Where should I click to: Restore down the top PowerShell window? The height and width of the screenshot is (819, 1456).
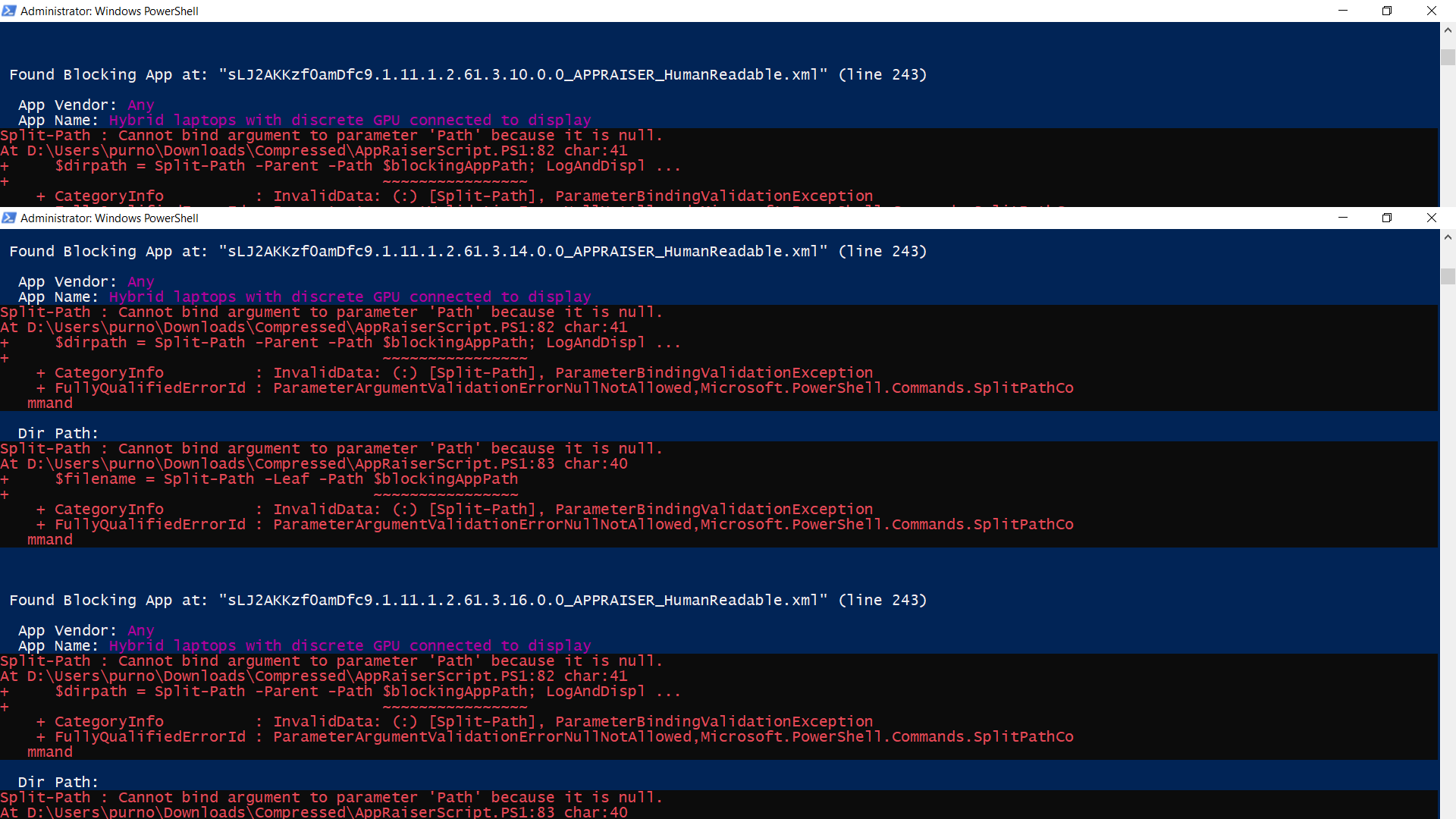click(x=1387, y=11)
